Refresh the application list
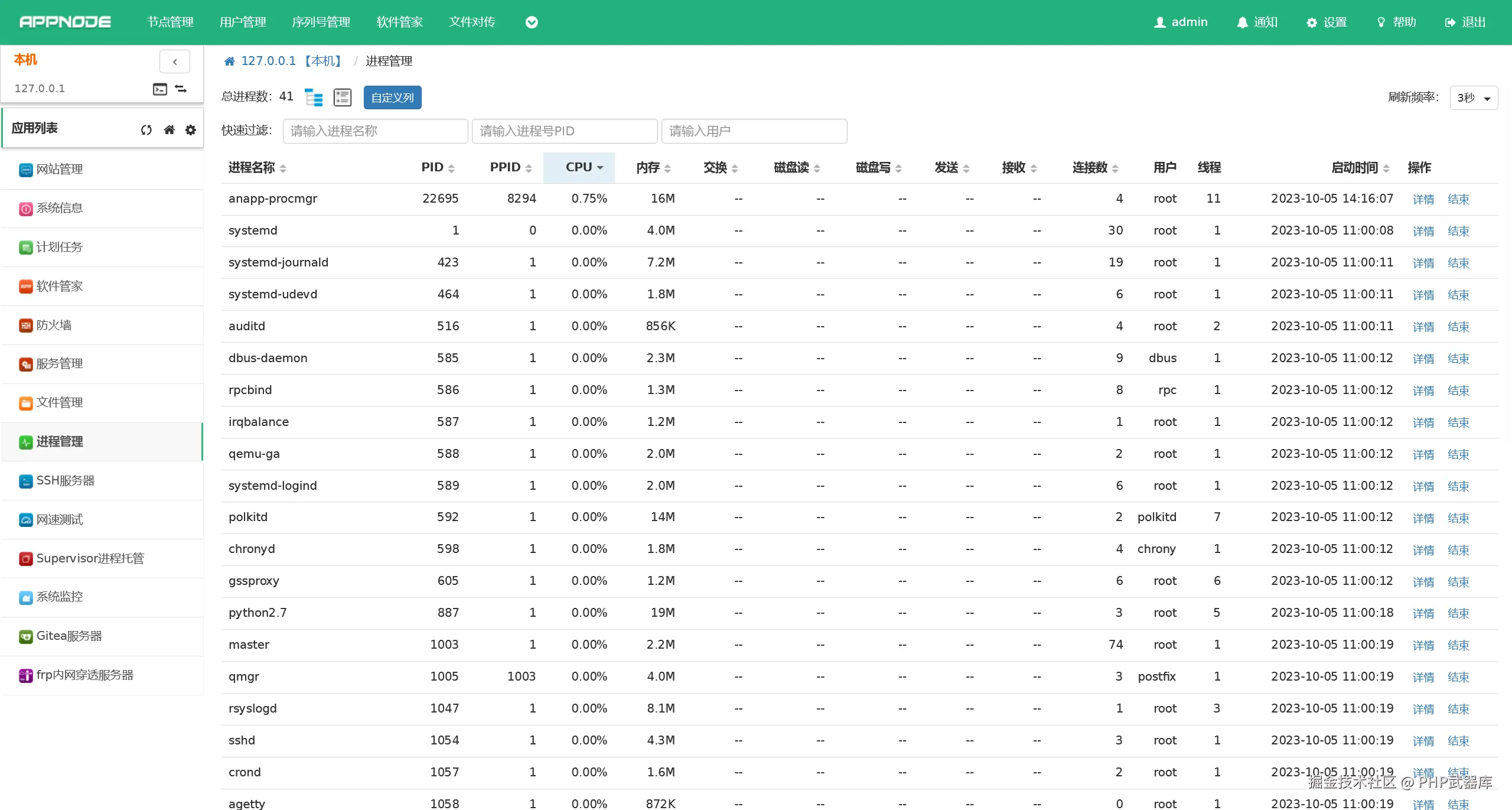Screen dimensions: 1512x810 click(146, 130)
